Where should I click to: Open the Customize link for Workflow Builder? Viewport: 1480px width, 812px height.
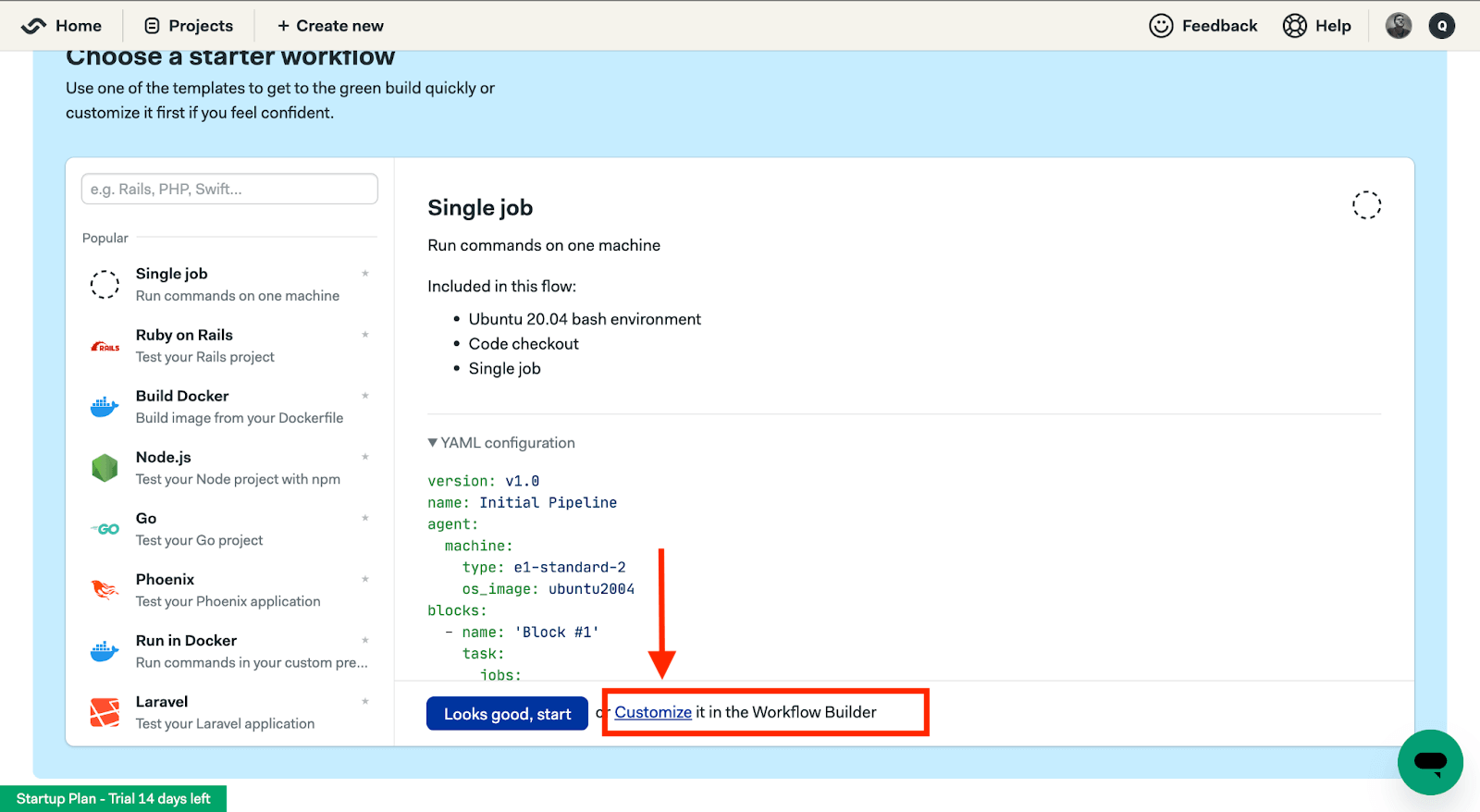click(653, 712)
